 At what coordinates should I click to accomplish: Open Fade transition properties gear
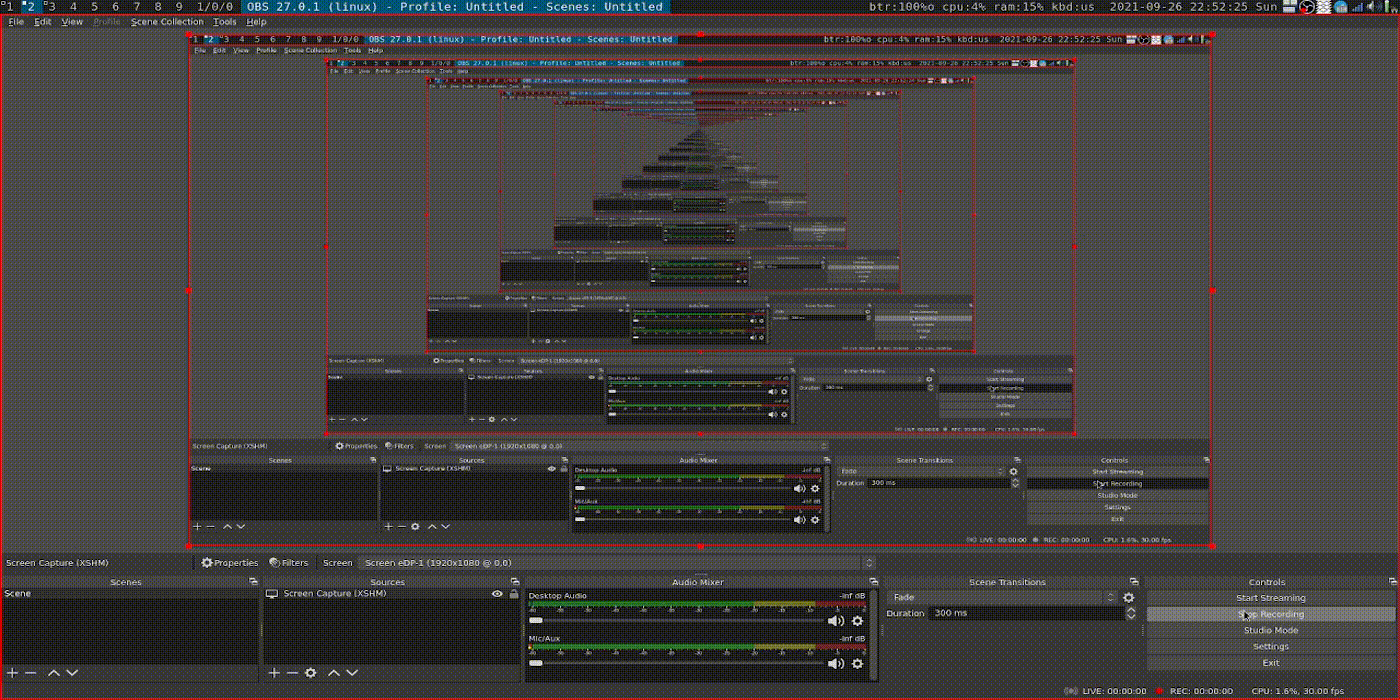pyautogui.click(x=1129, y=598)
